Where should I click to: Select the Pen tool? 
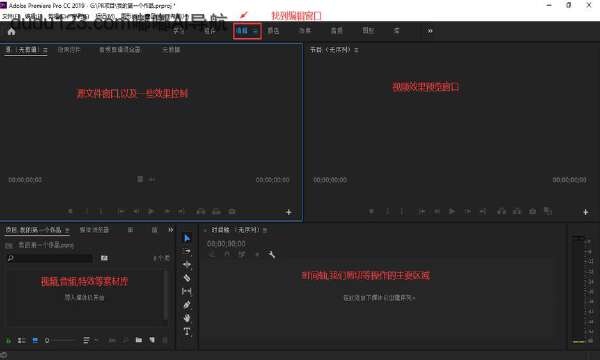(187, 305)
